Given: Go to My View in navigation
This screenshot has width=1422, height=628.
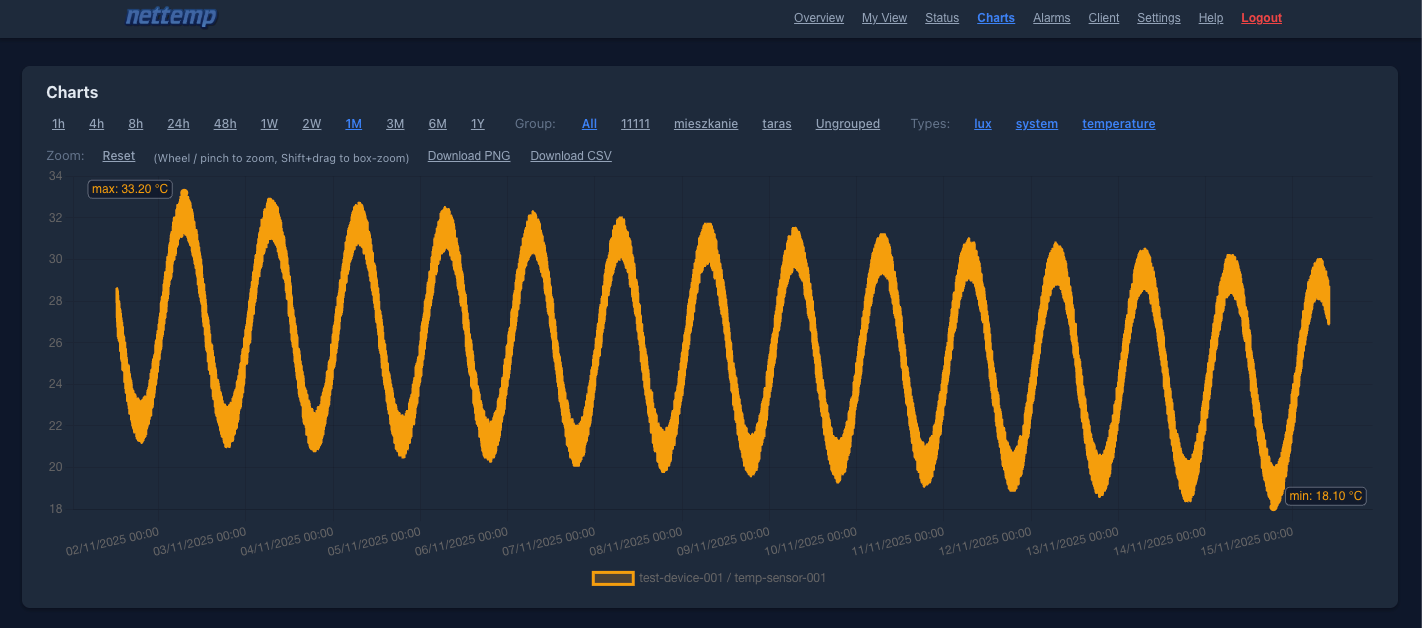Looking at the screenshot, I should [884, 18].
